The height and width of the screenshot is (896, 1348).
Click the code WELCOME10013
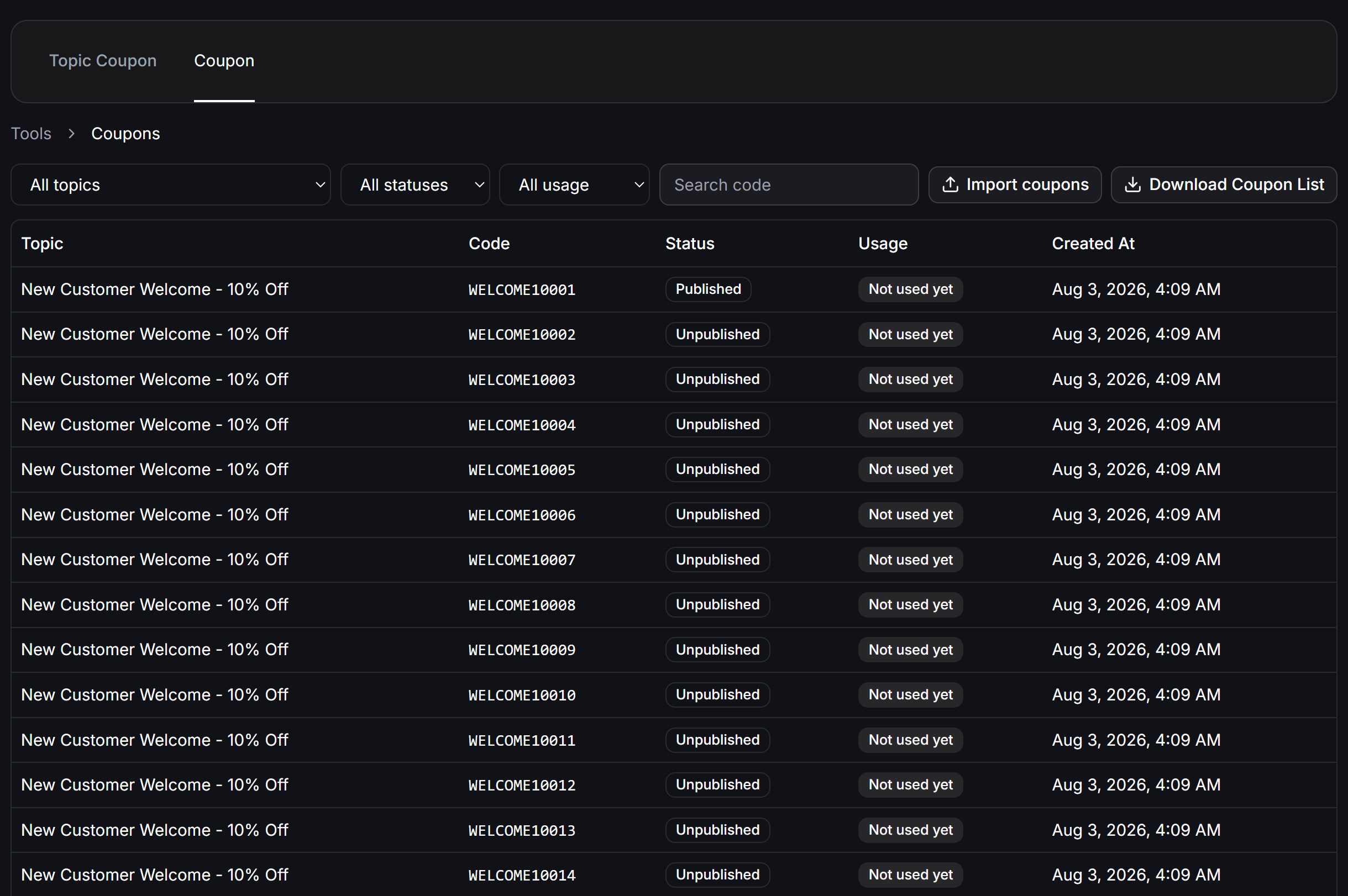(522, 830)
